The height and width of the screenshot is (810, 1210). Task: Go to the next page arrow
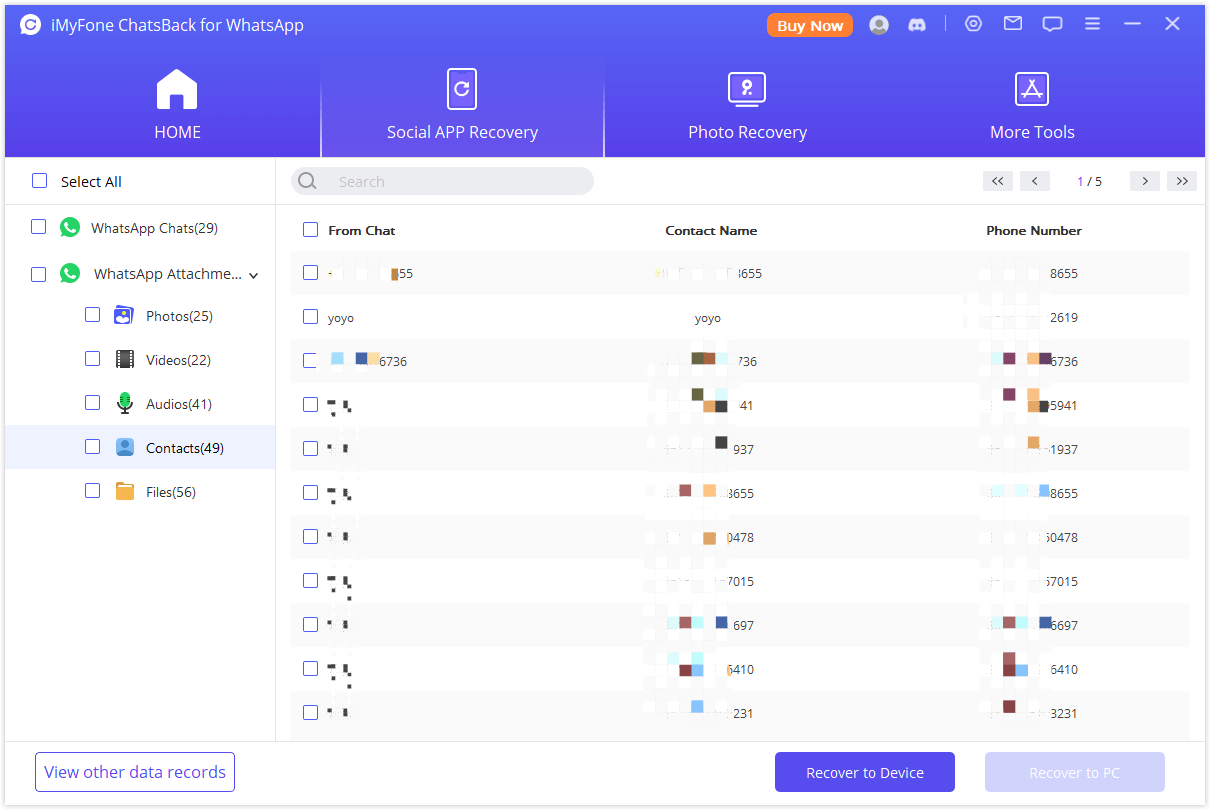click(x=1144, y=181)
